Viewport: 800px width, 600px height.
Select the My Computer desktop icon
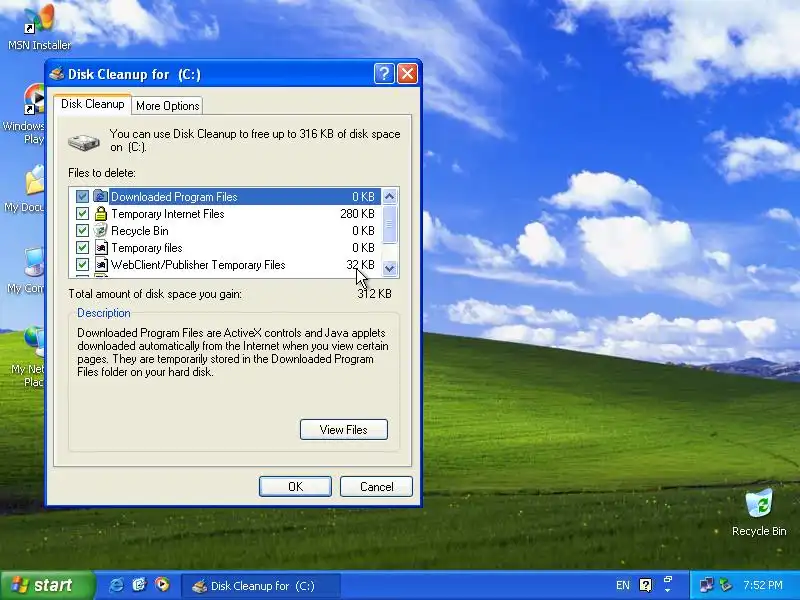pyautogui.click(x=26, y=270)
